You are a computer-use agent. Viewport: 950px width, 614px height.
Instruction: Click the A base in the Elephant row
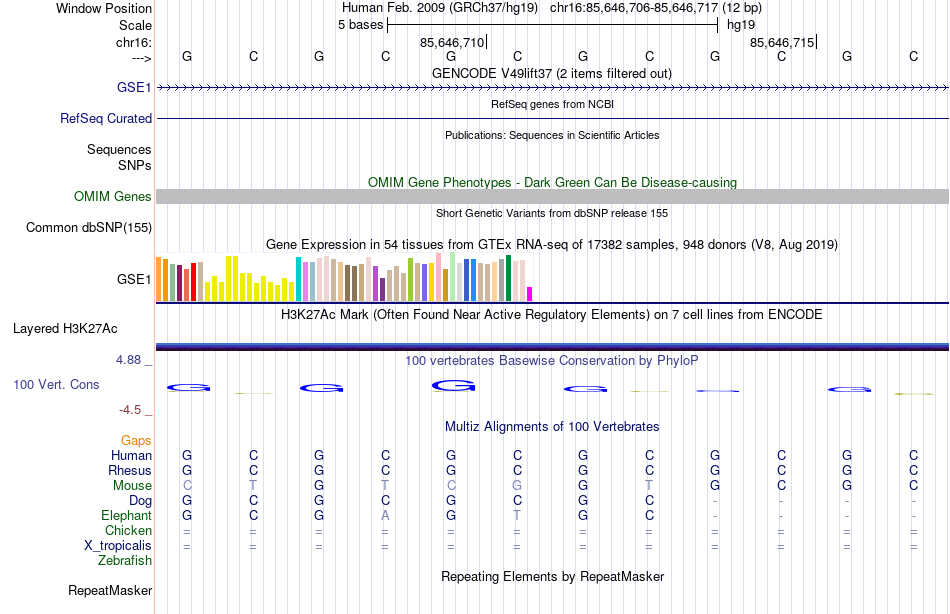[385, 515]
